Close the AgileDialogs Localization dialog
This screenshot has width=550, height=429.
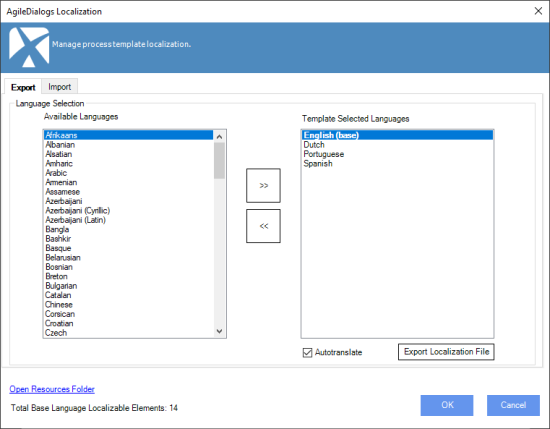point(538,11)
